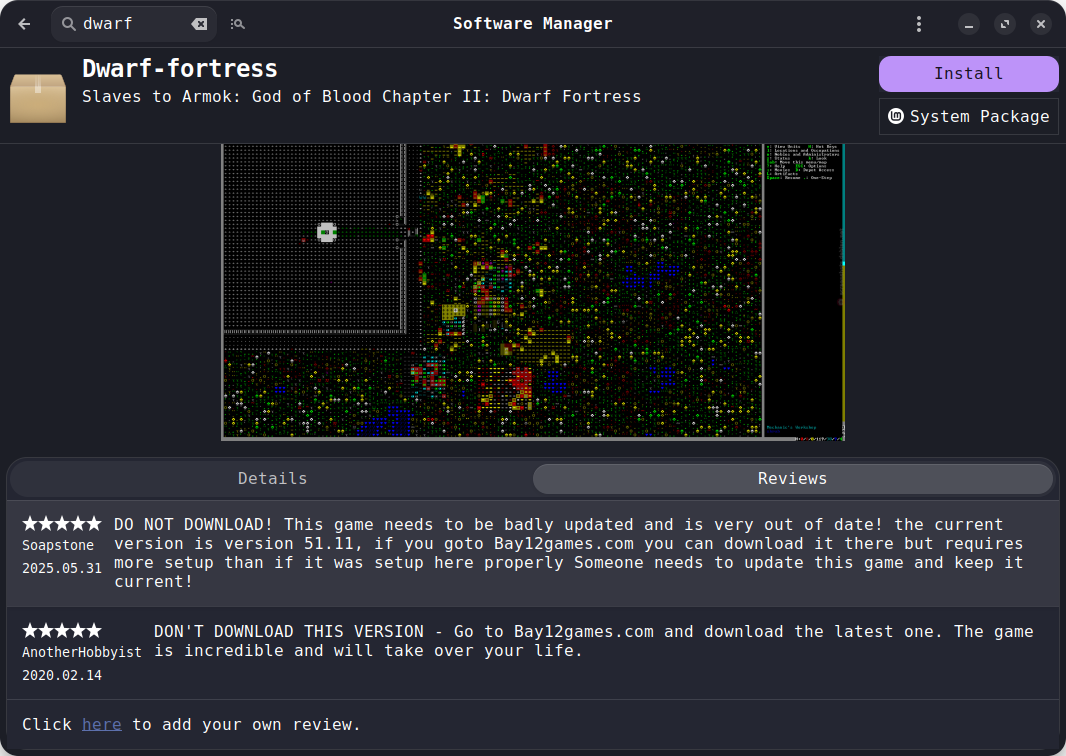Select the Reviews tab

pos(792,479)
